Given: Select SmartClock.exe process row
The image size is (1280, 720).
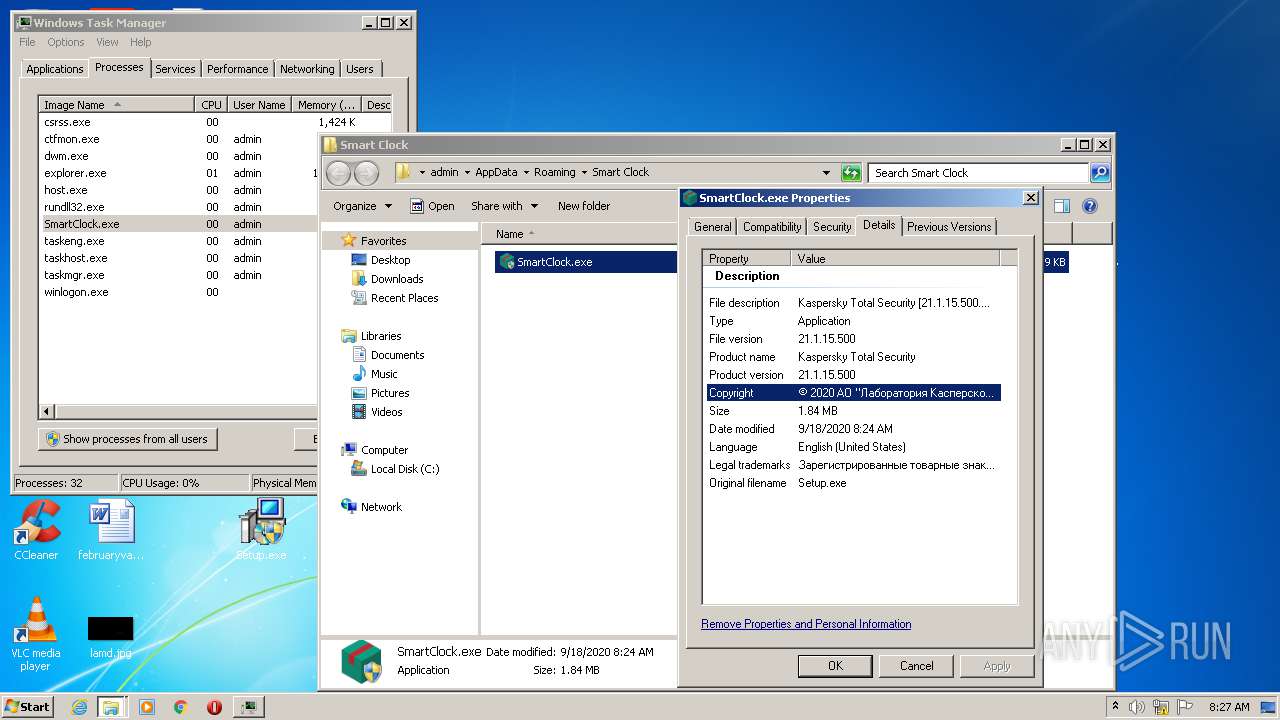Looking at the screenshot, I should coord(180,224).
